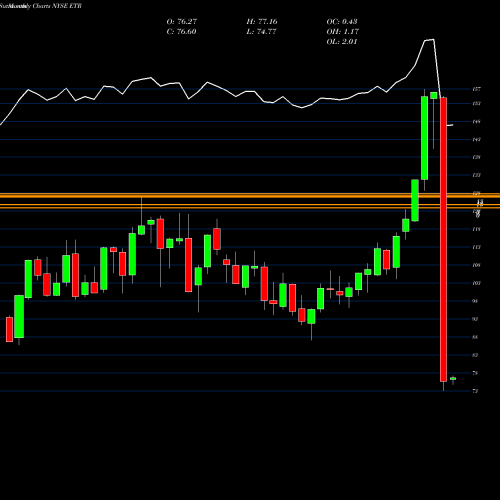Click the OC: 0.43 value
This screenshot has width=500, height=500.
pyautogui.click(x=342, y=22)
